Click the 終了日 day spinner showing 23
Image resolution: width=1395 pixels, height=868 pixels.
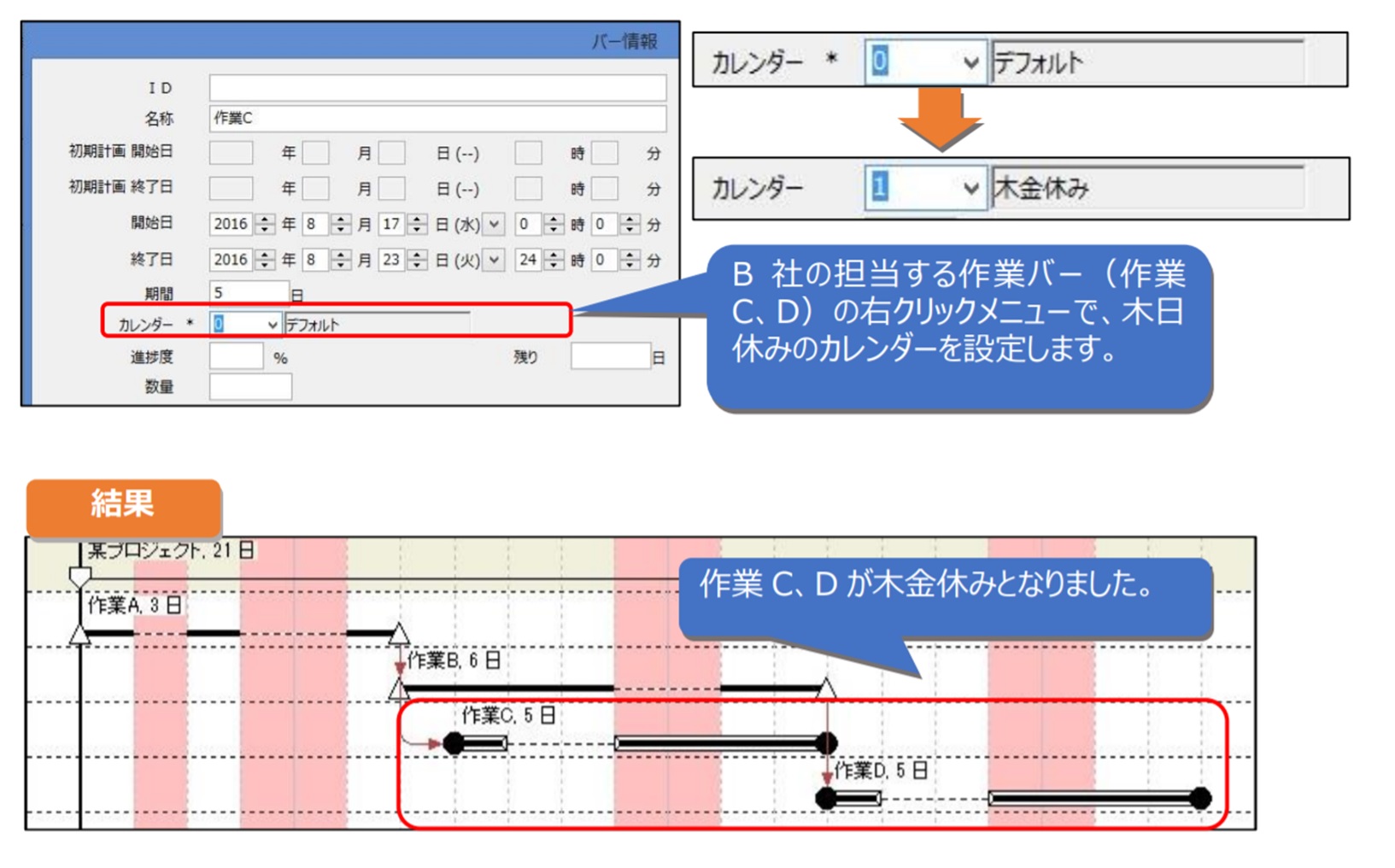tap(402, 260)
